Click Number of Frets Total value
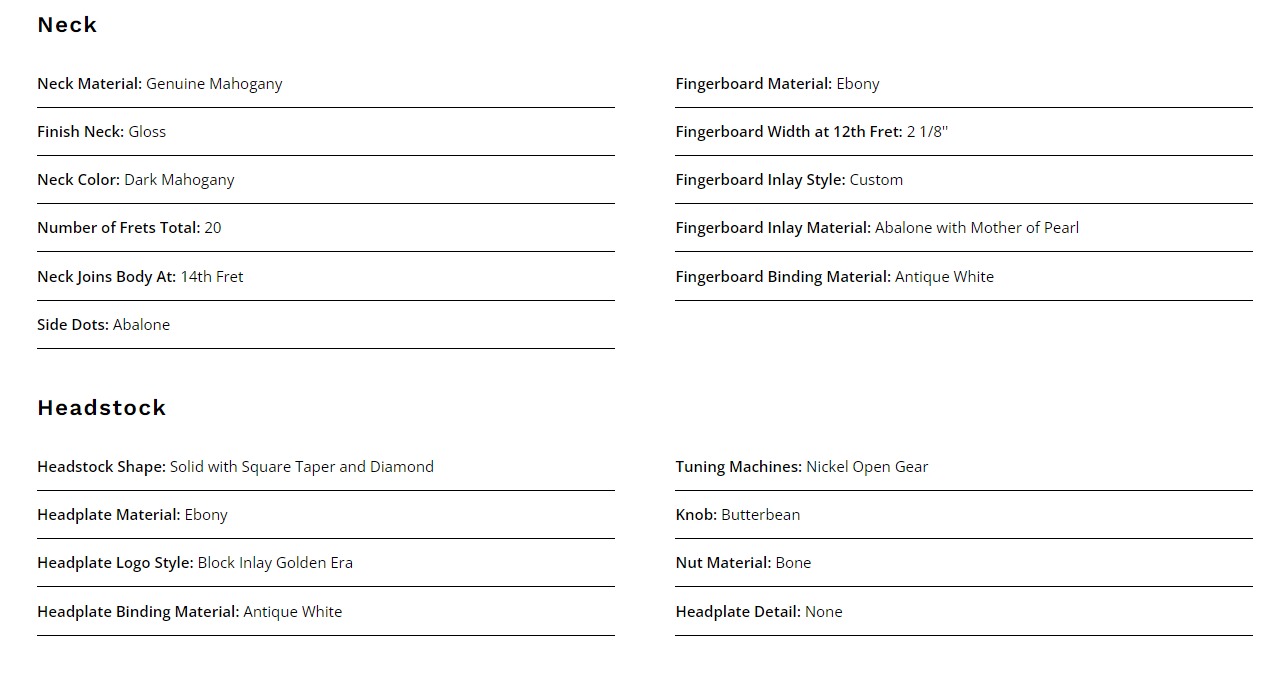The width and height of the screenshot is (1288, 675). click(x=213, y=228)
